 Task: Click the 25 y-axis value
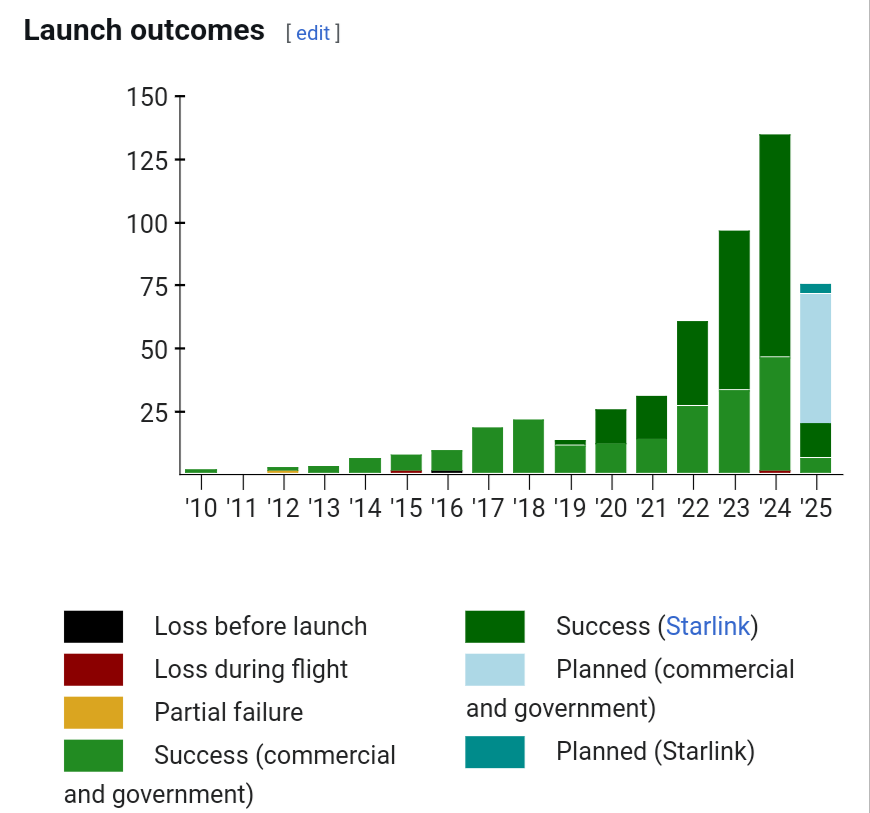coord(154,413)
